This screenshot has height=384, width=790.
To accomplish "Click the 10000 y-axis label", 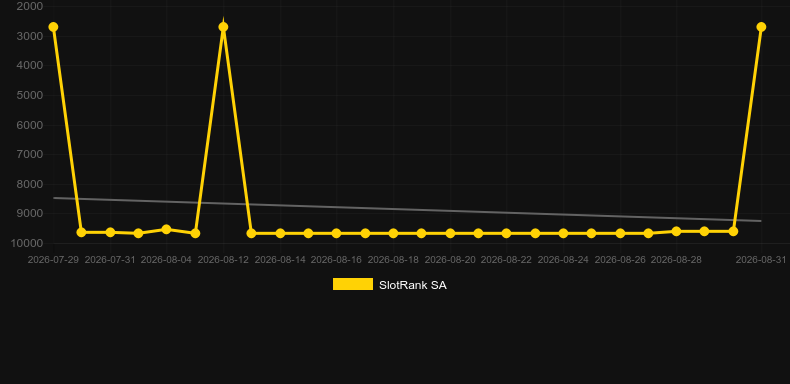I will point(27,243).
